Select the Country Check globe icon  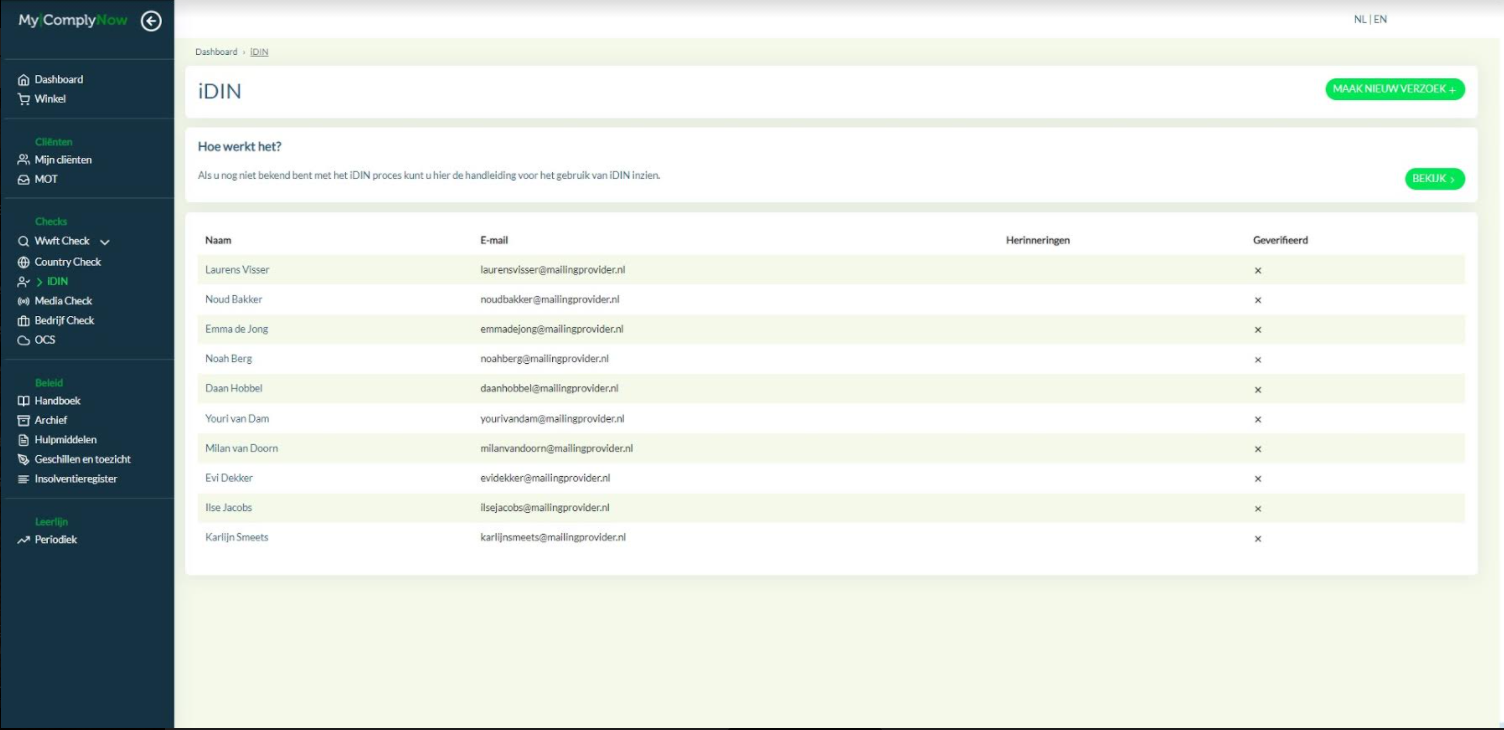pyautogui.click(x=24, y=262)
